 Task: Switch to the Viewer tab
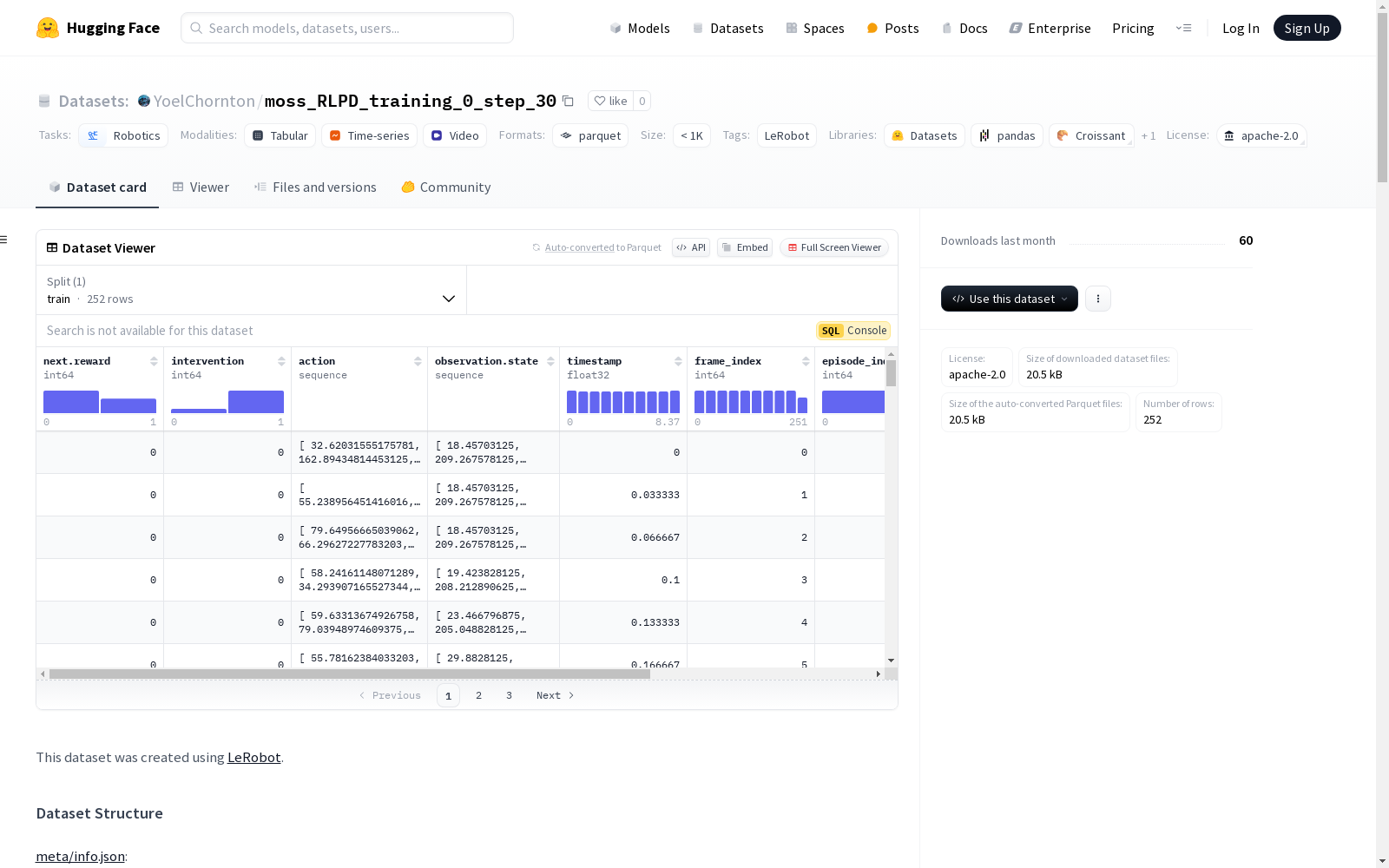[x=201, y=187]
